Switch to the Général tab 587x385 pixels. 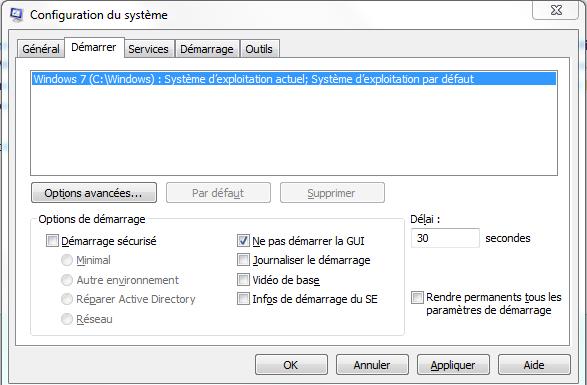point(41,49)
